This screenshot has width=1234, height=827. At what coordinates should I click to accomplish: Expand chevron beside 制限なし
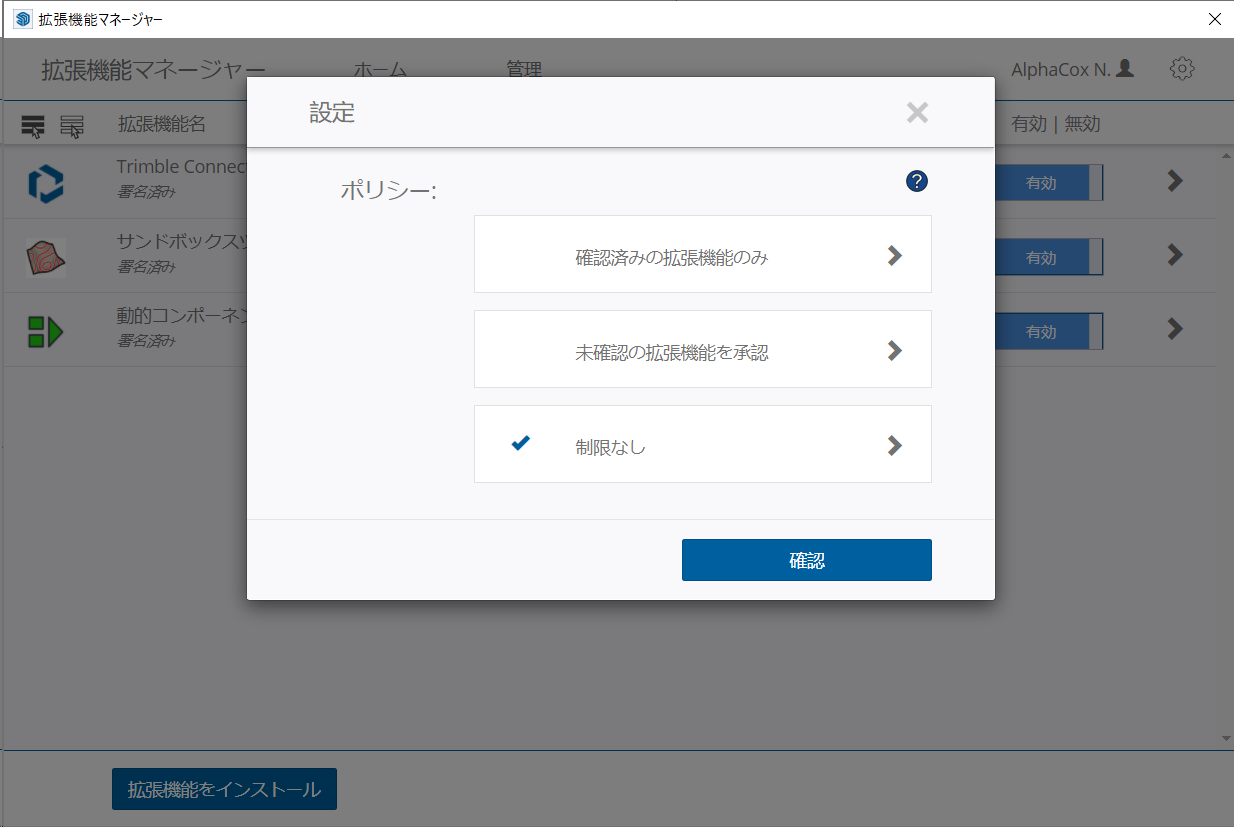coord(894,446)
